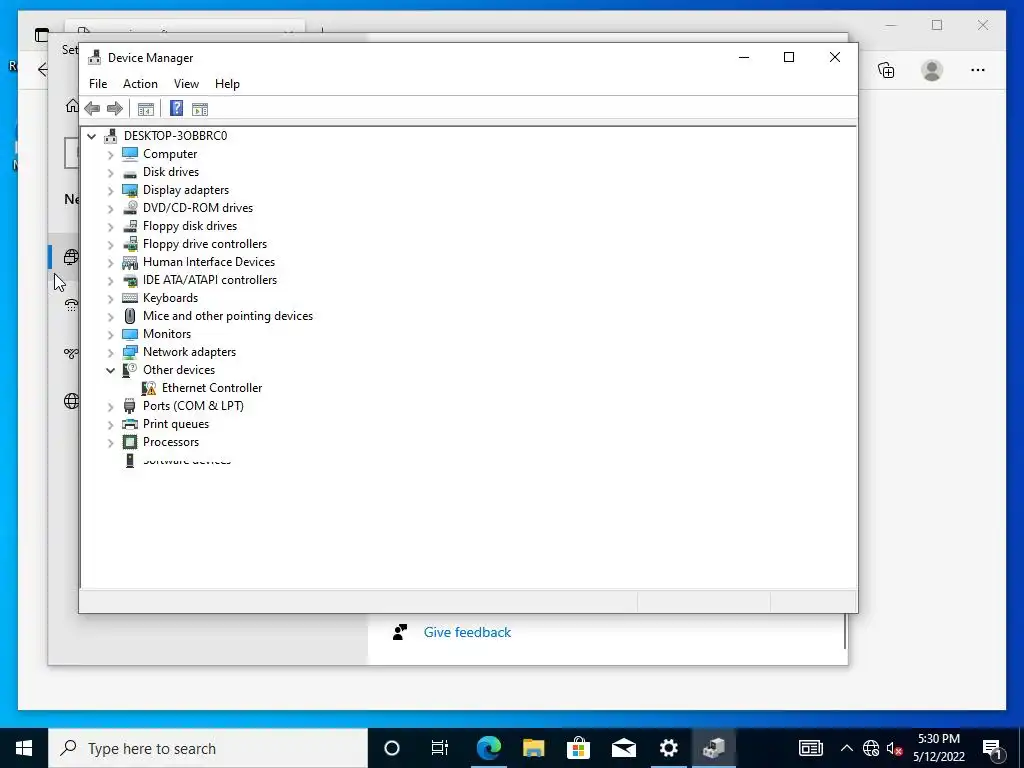This screenshot has width=1024, height=768.
Task: Open the Mail app from taskbar
Action: click(624, 748)
